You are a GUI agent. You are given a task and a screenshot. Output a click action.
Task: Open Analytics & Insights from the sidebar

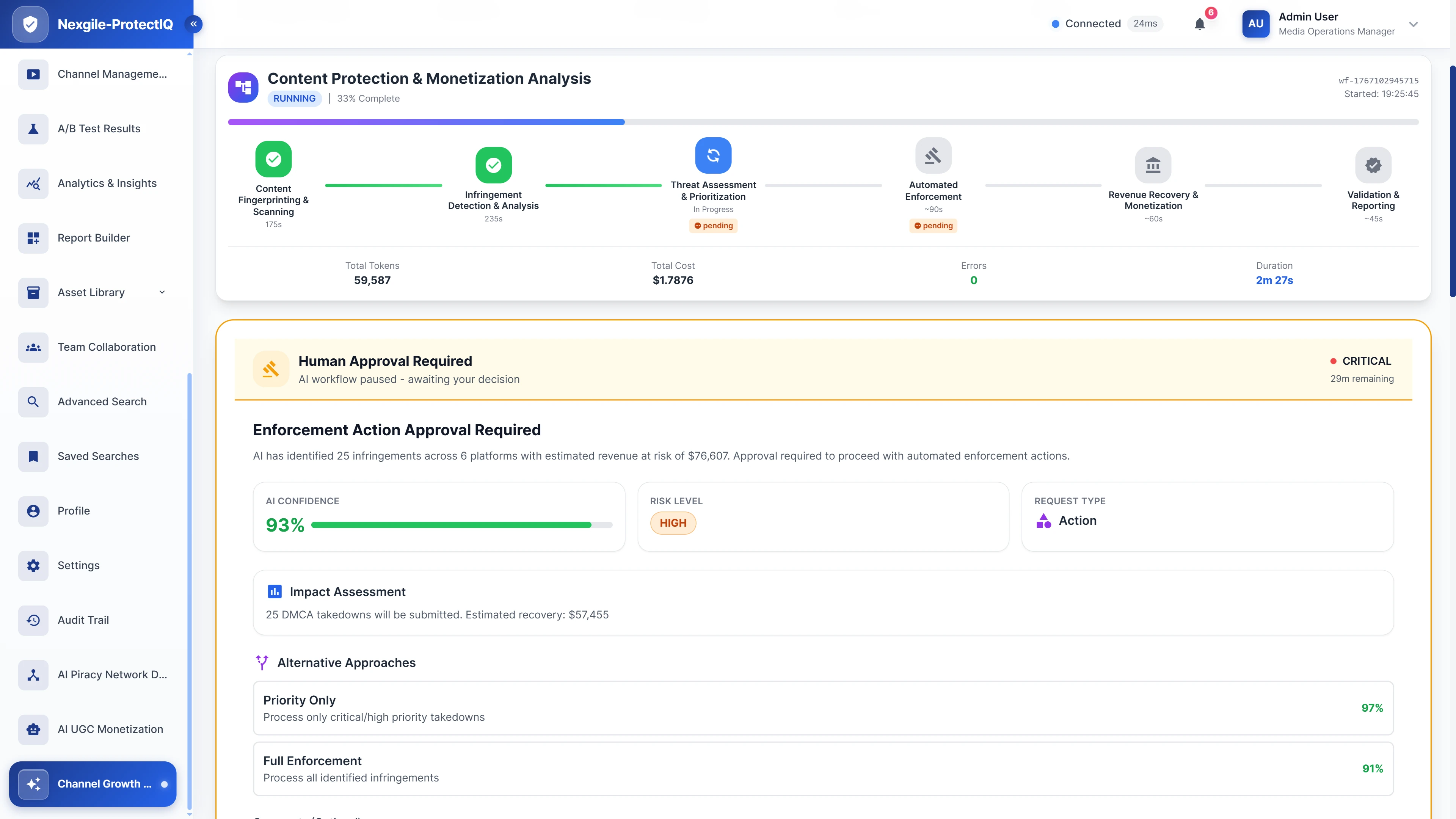[x=107, y=183]
